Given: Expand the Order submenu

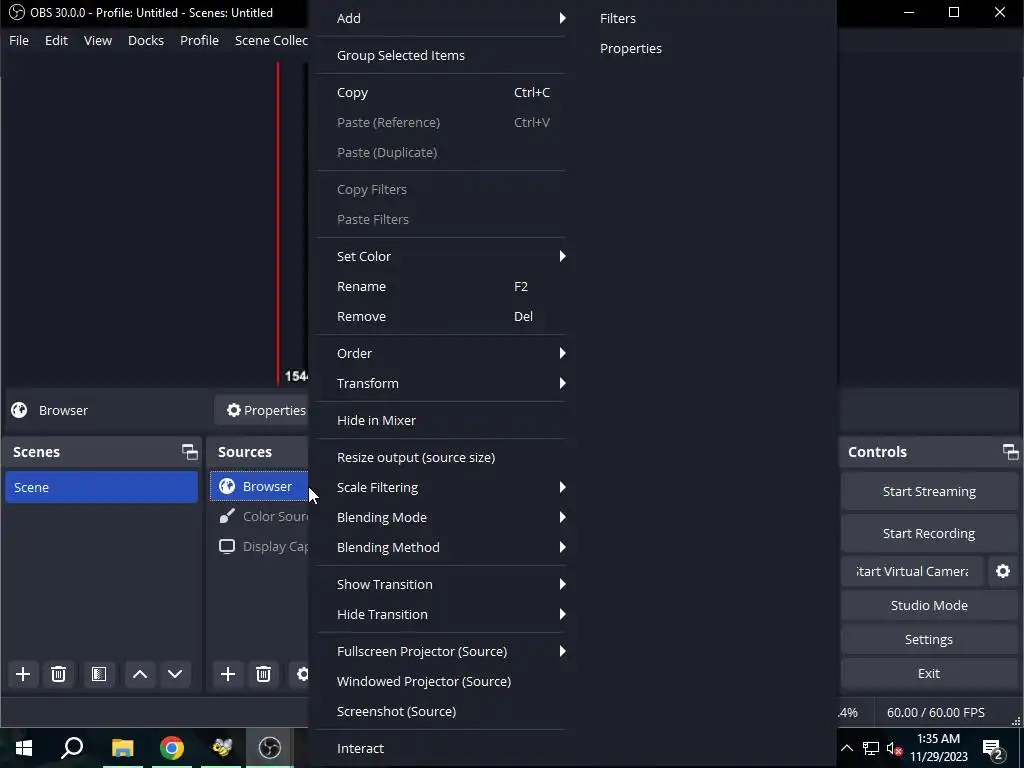Looking at the screenshot, I should pyautogui.click(x=441, y=353).
